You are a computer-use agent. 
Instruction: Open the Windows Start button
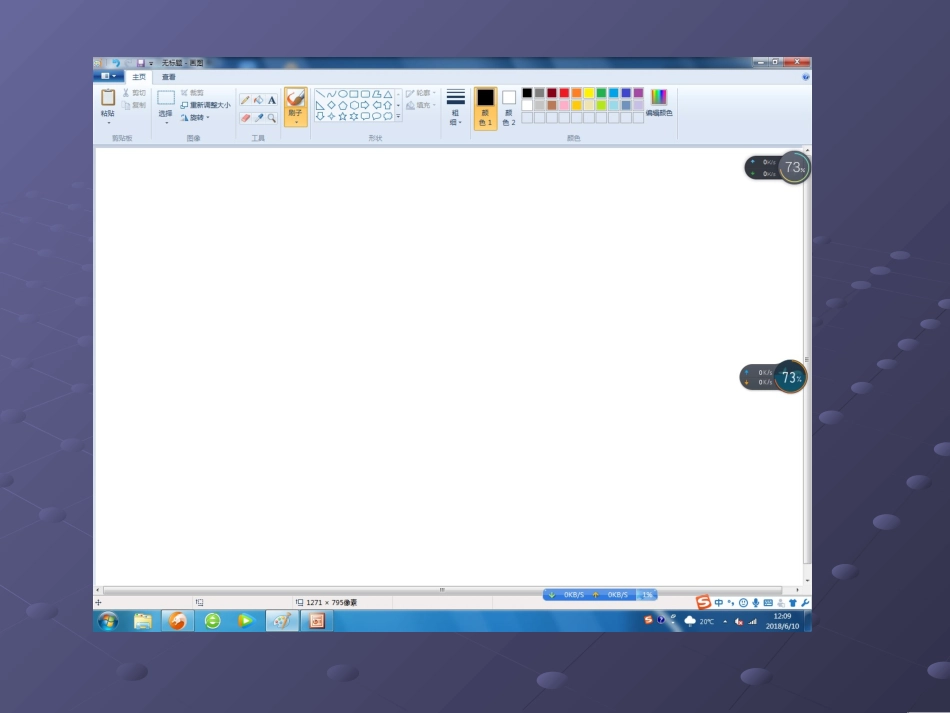pyautogui.click(x=108, y=621)
